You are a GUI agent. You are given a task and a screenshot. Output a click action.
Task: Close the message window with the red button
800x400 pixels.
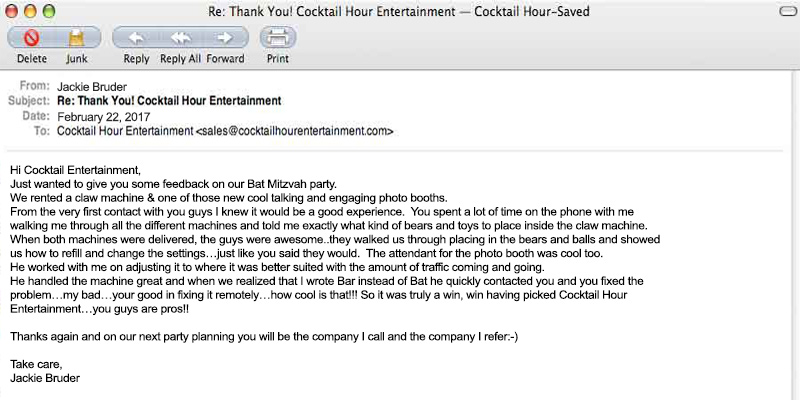click(x=12, y=10)
